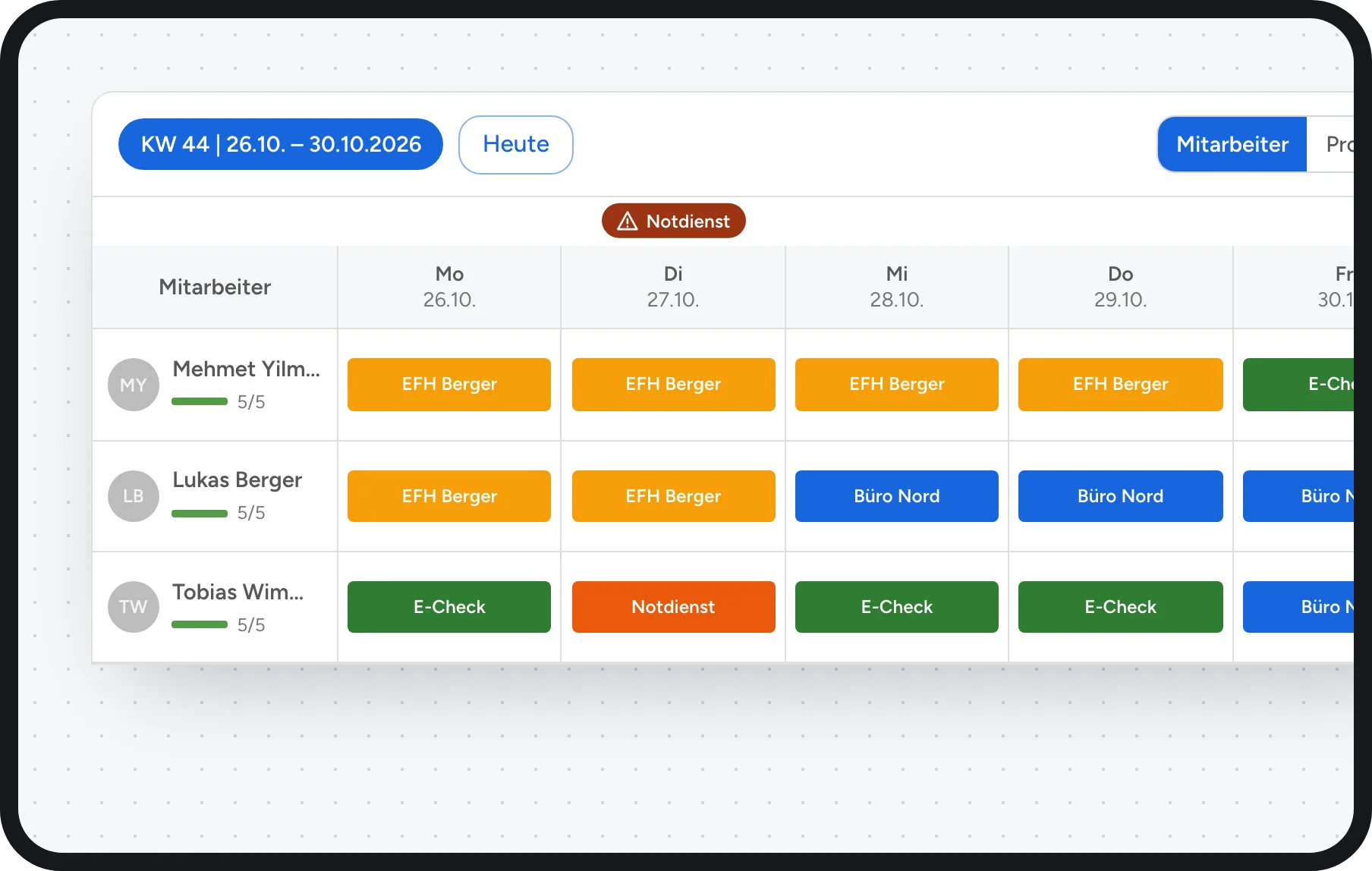Select Tobias's E-Check shift on Wednesday
The height and width of the screenshot is (871, 1372).
897,607
